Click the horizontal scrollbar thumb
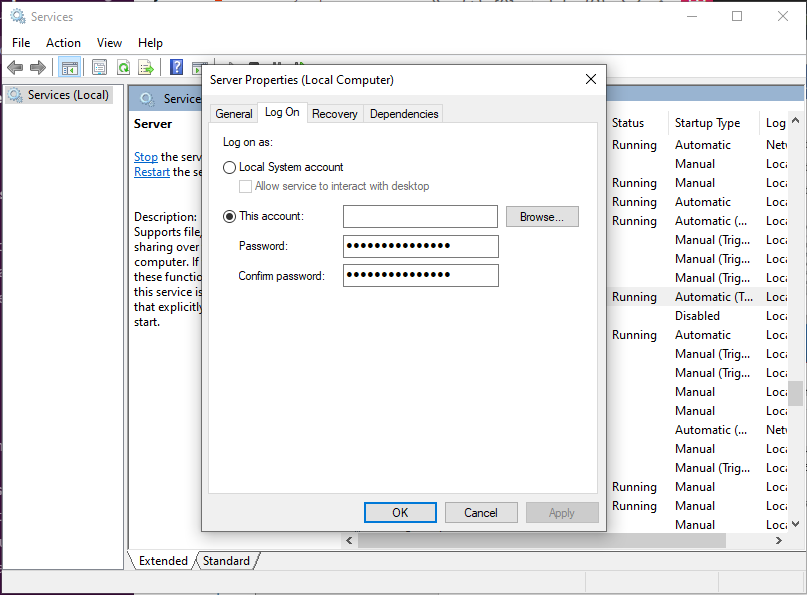Viewport: 807px width, 595px height. click(542, 540)
